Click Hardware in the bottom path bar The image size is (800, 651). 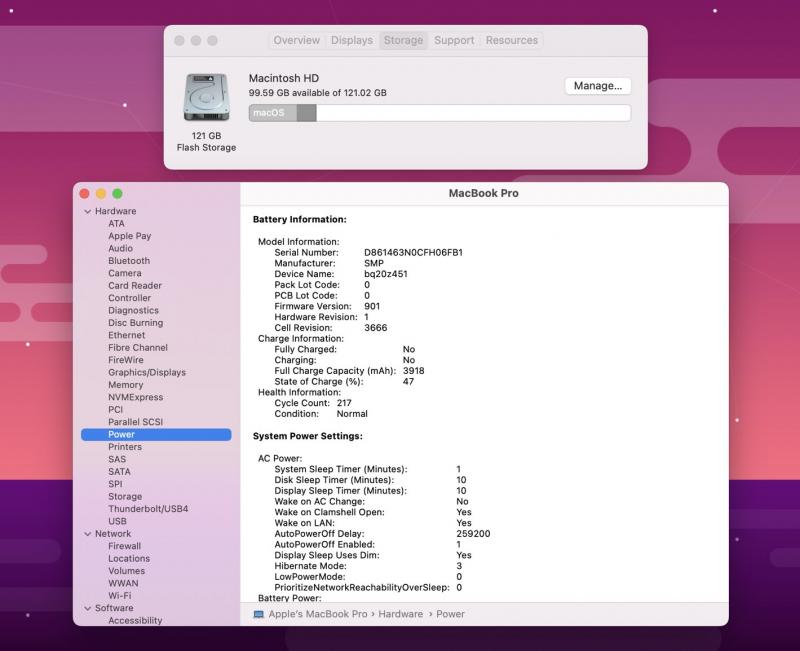point(401,614)
